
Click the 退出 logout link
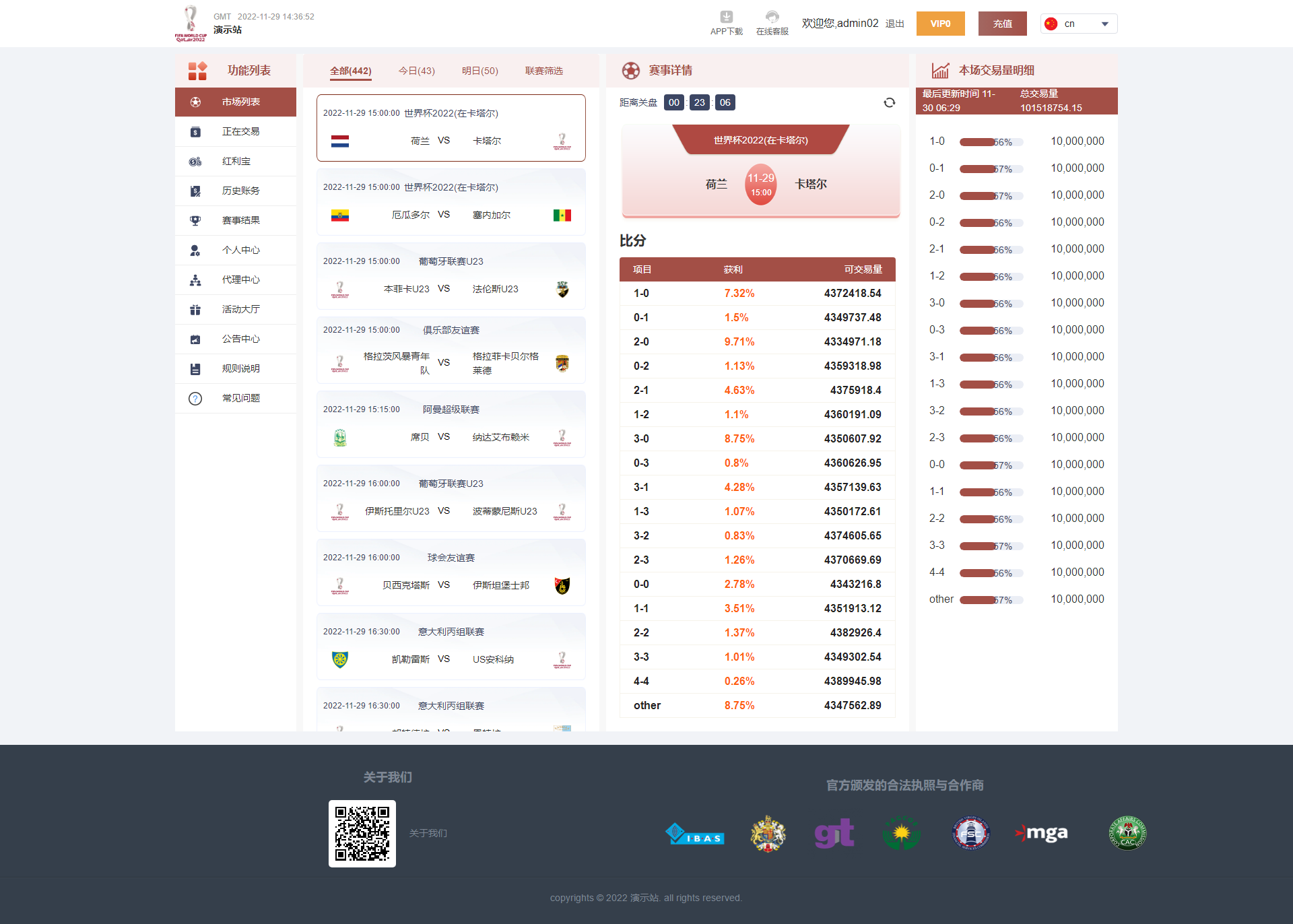click(x=894, y=24)
